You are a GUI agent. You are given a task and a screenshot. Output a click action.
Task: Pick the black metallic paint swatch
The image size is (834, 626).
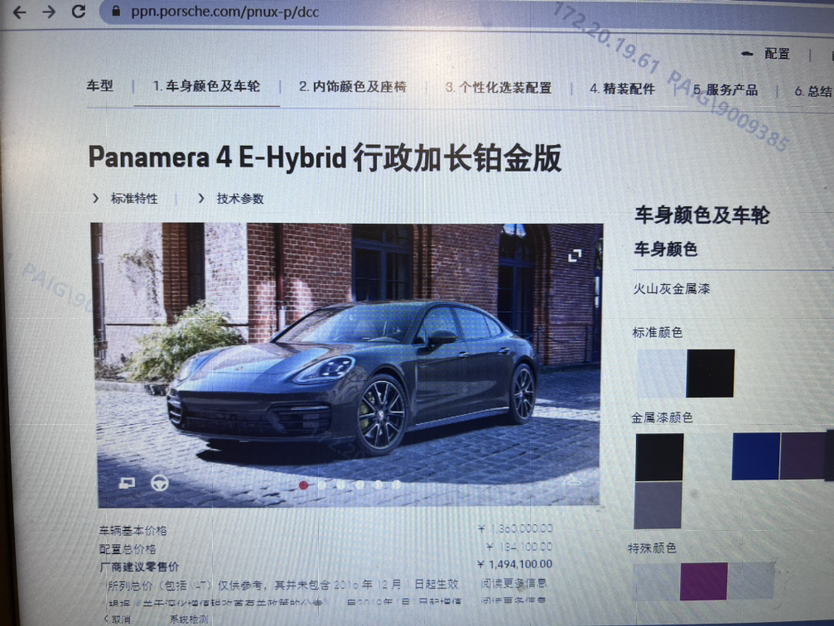(659, 457)
